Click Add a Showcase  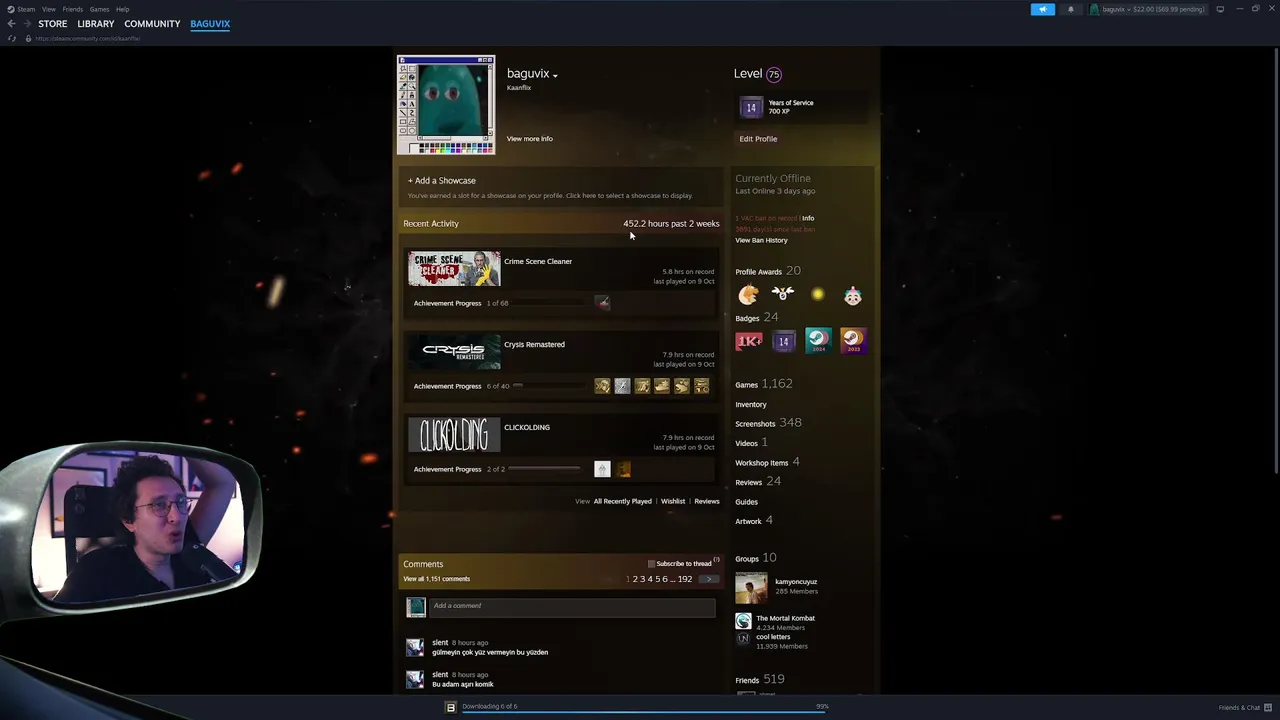[x=442, y=181]
